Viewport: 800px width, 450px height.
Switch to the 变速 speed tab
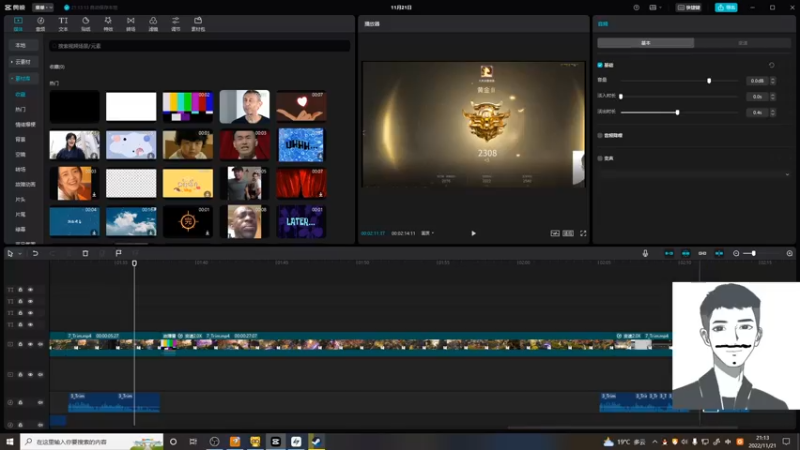742,43
